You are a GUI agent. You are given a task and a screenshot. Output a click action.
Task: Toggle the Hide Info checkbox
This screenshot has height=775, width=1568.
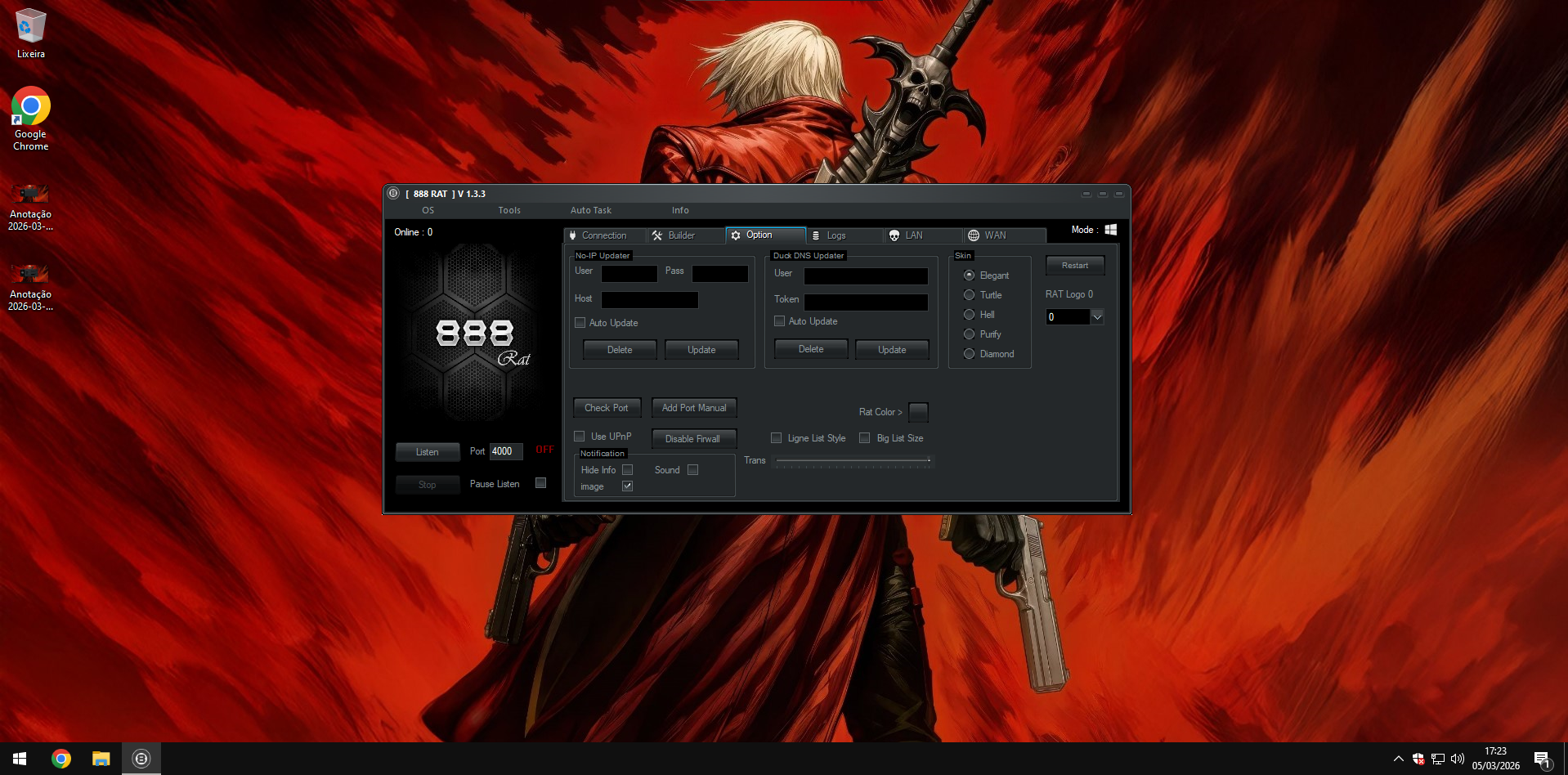click(x=628, y=470)
